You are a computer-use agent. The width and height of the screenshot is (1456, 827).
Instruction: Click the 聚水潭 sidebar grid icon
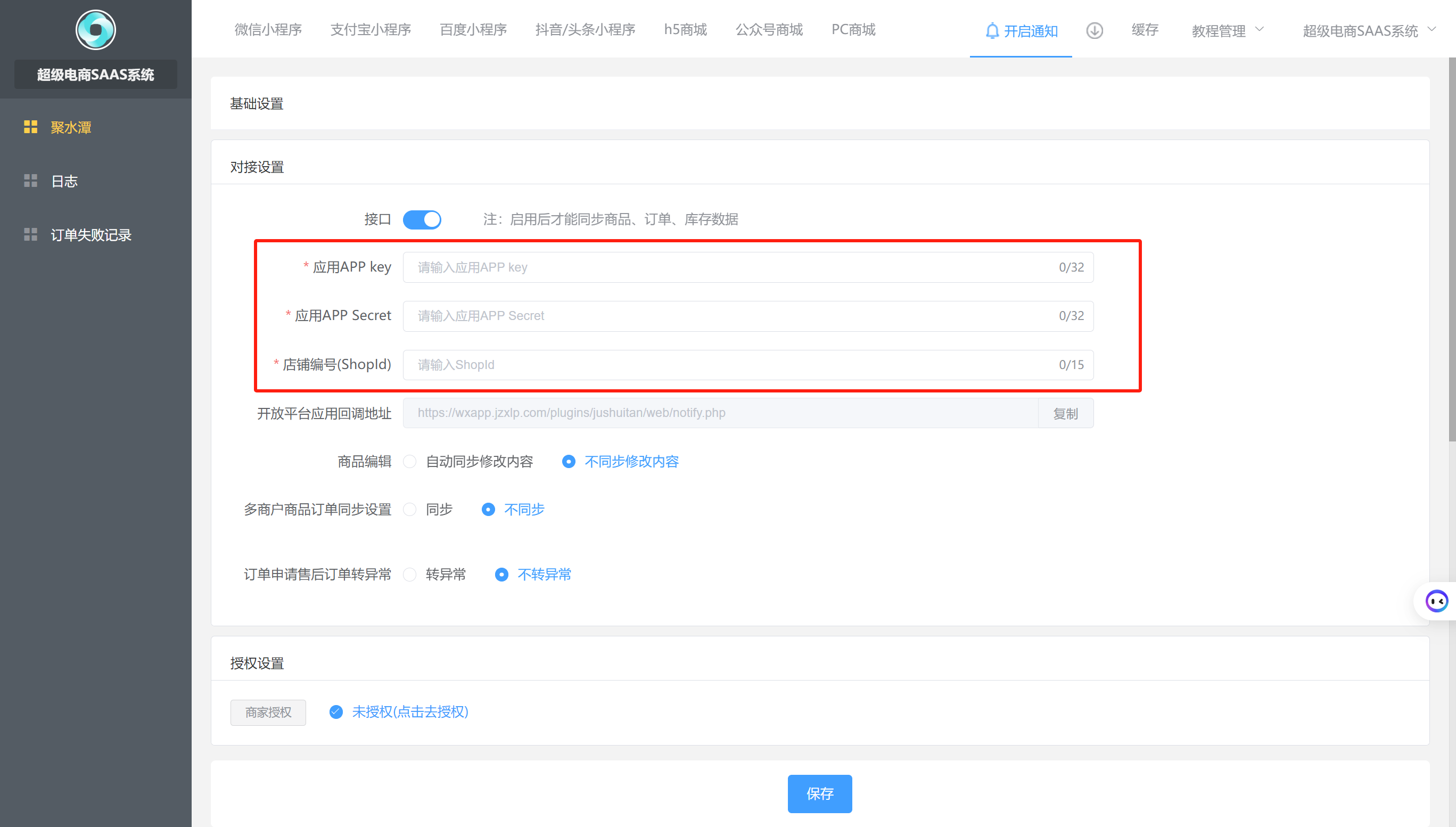31,127
